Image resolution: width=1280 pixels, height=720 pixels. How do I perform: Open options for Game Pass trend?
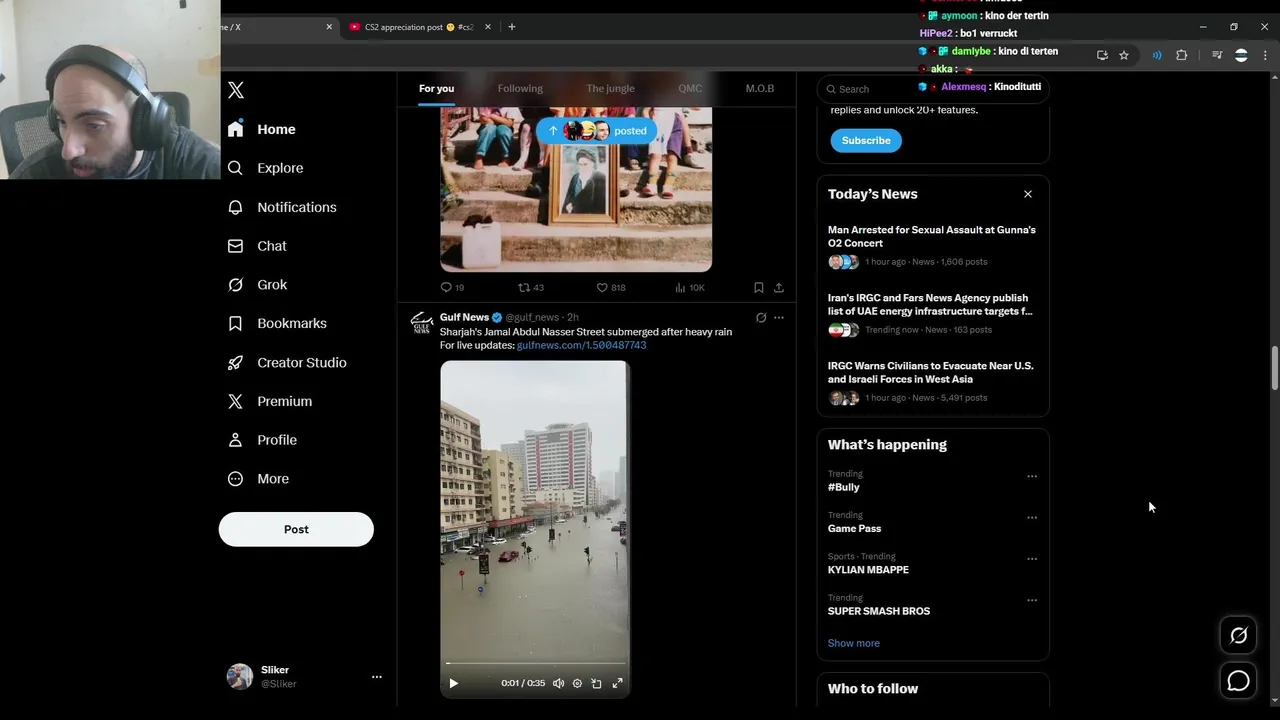pyautogui.click(x=1032, y=518)
